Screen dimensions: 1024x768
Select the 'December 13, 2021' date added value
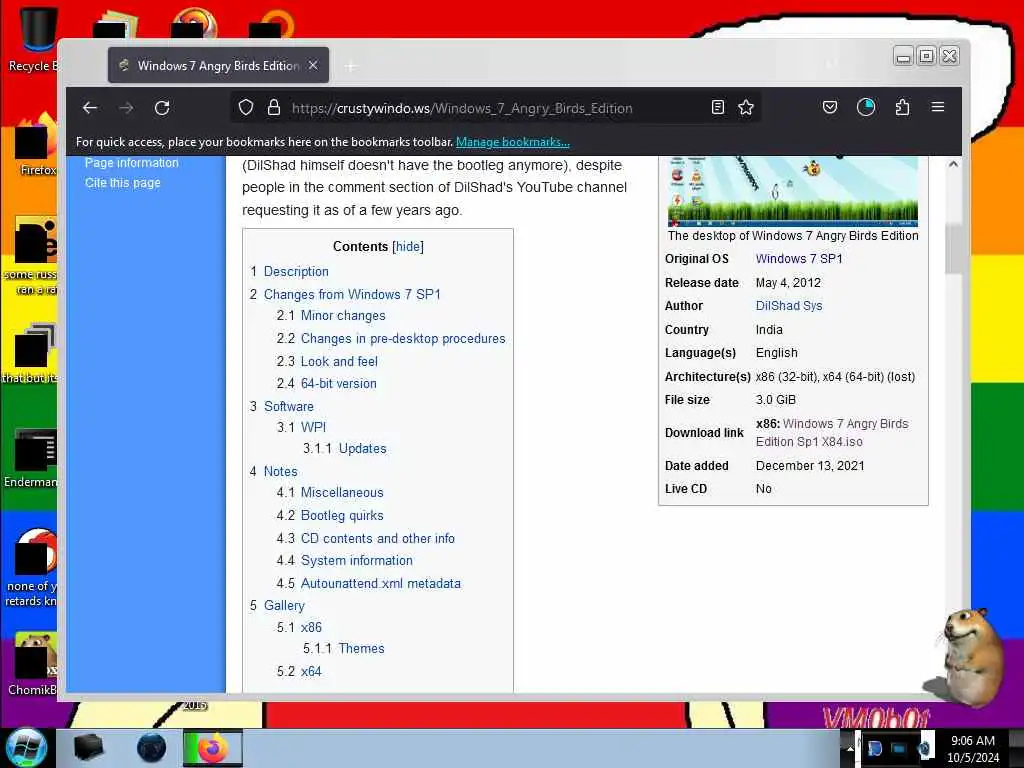pyautogui.click(x=810, y=466)
